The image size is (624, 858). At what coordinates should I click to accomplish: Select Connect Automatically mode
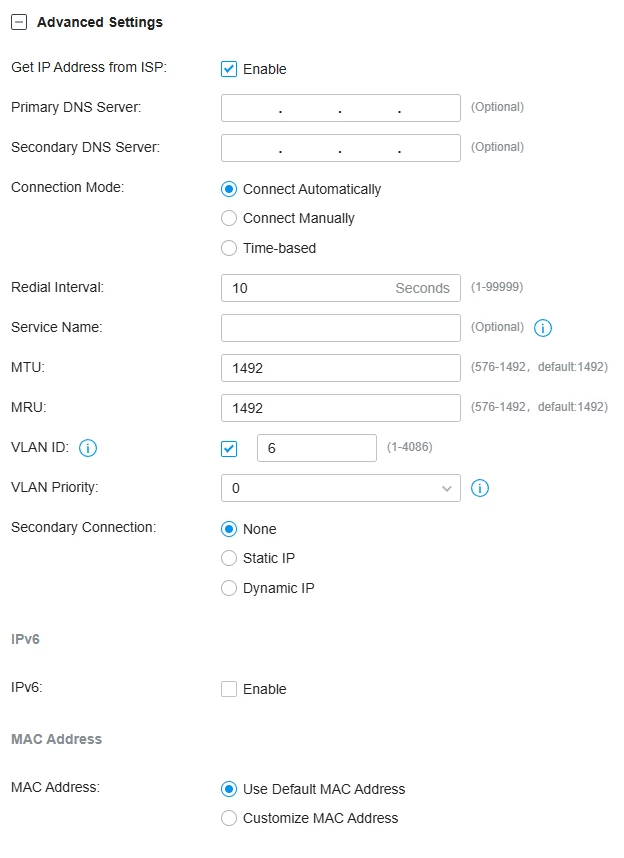pos(229,189)
